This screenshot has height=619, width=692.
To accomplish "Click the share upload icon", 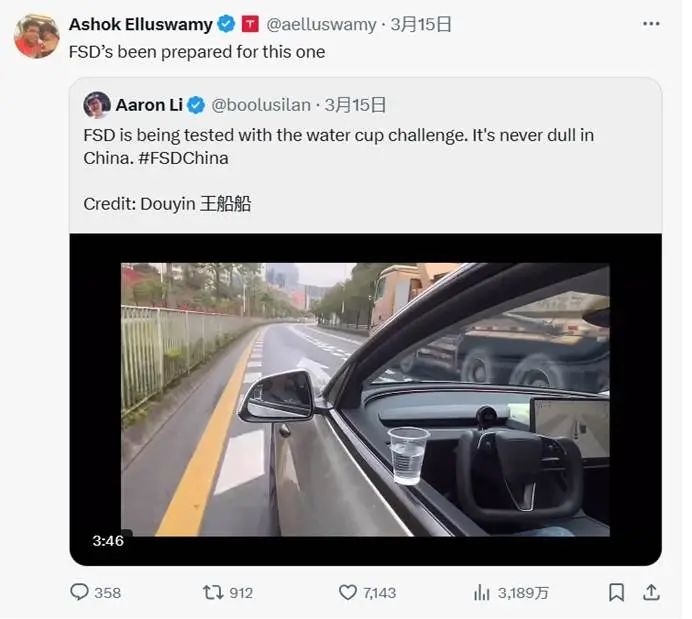I will pyautogui.click(x=651, y=592).
